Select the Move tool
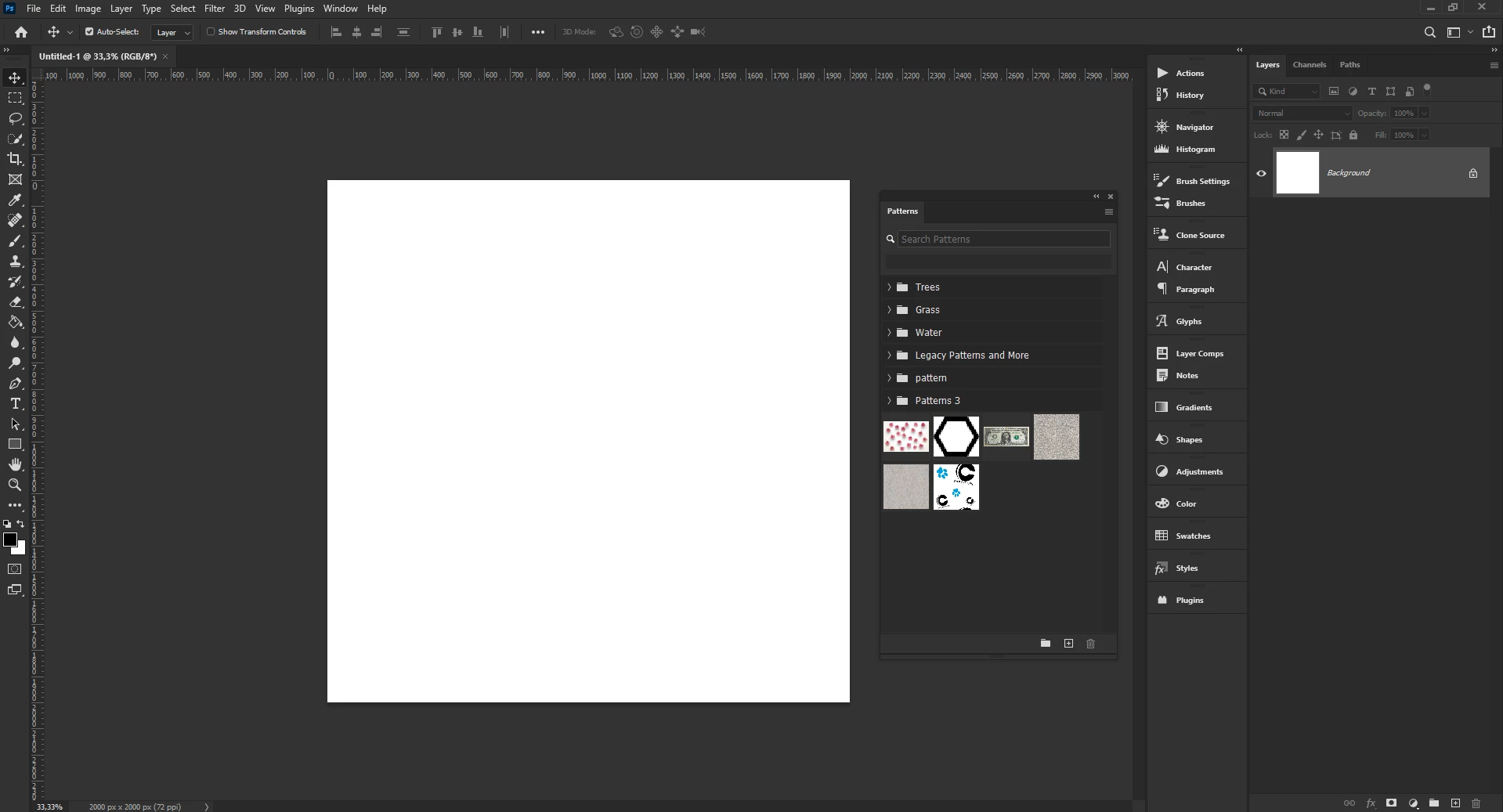Screen dimensions: 1503x812 coord(15,78)
